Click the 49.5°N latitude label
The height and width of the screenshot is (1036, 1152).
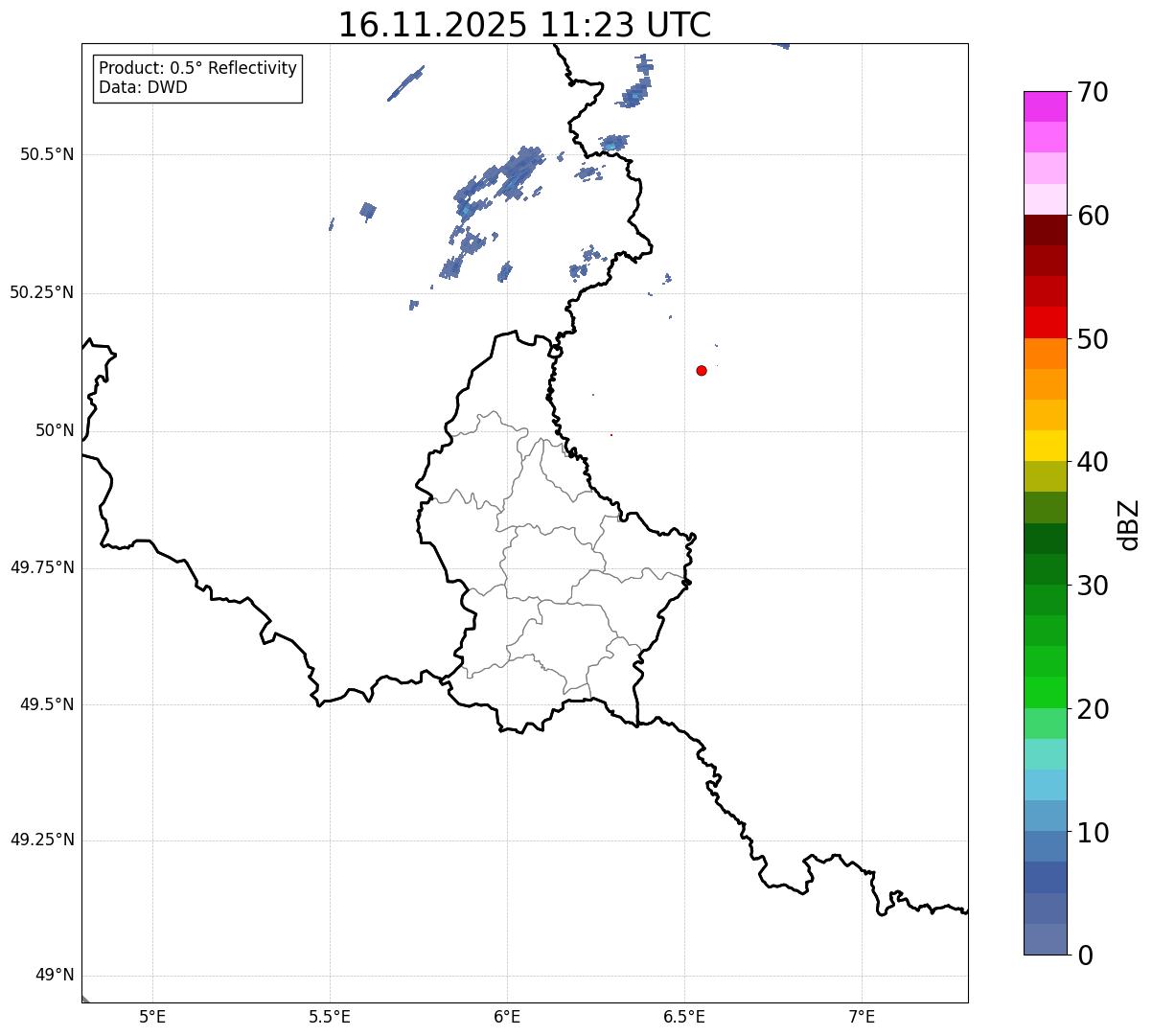(x=47, y=704)
